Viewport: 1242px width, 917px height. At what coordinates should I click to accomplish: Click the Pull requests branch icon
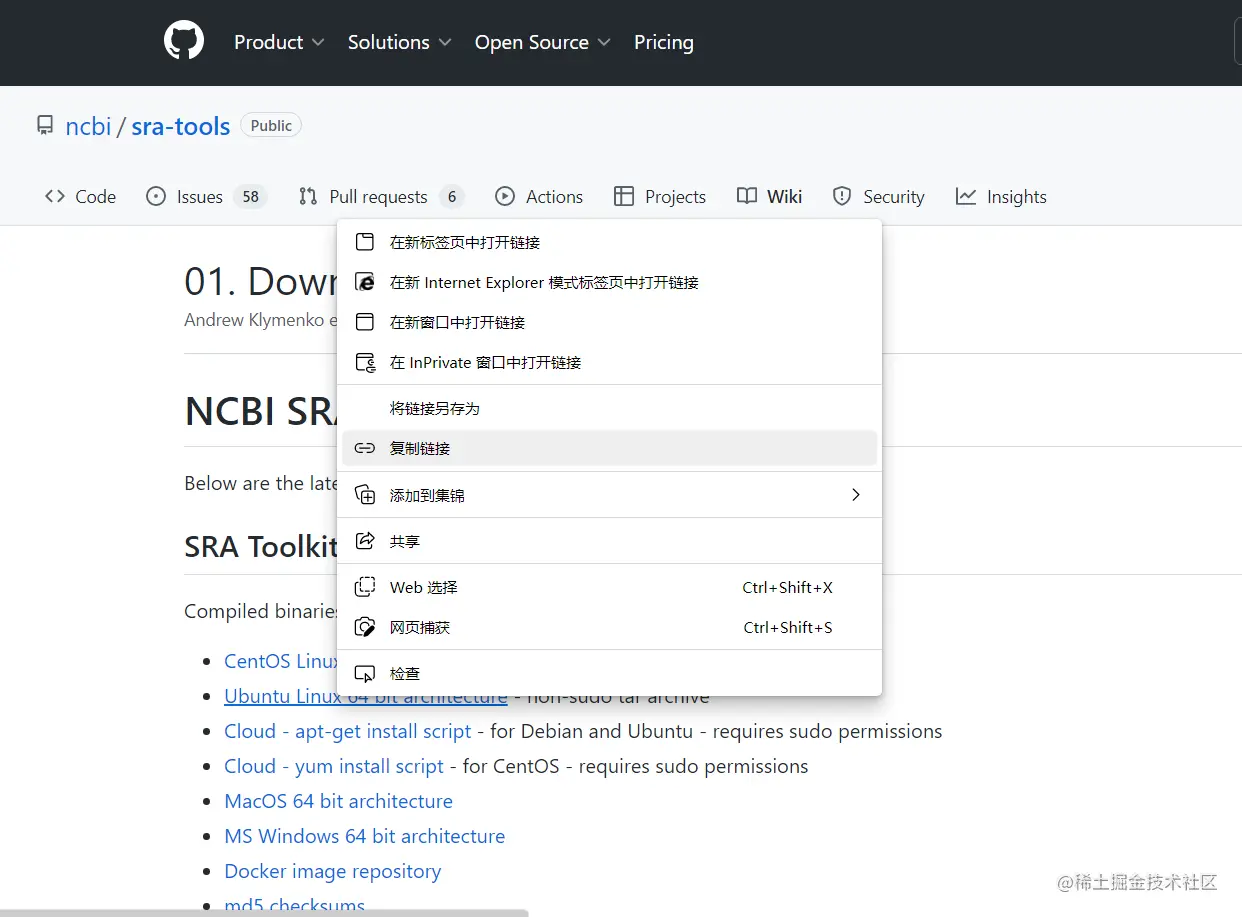pyautogui.click(x=308, y=196)
